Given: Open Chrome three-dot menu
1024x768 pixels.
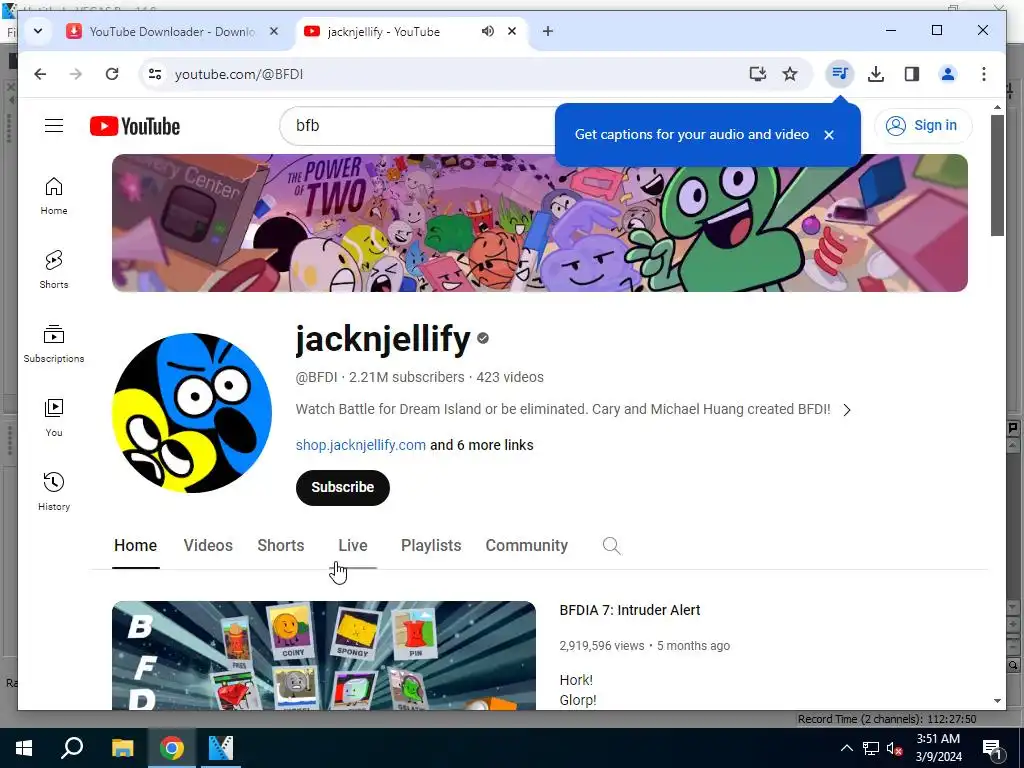Looking at the screenshot, I should point(984,74).
